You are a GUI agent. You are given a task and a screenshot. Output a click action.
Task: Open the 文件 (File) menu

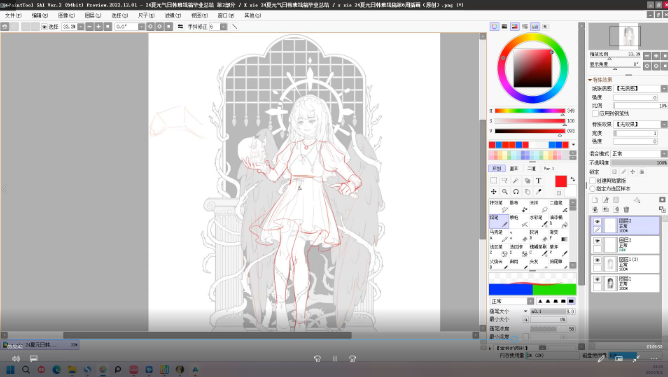coord(13,15)
